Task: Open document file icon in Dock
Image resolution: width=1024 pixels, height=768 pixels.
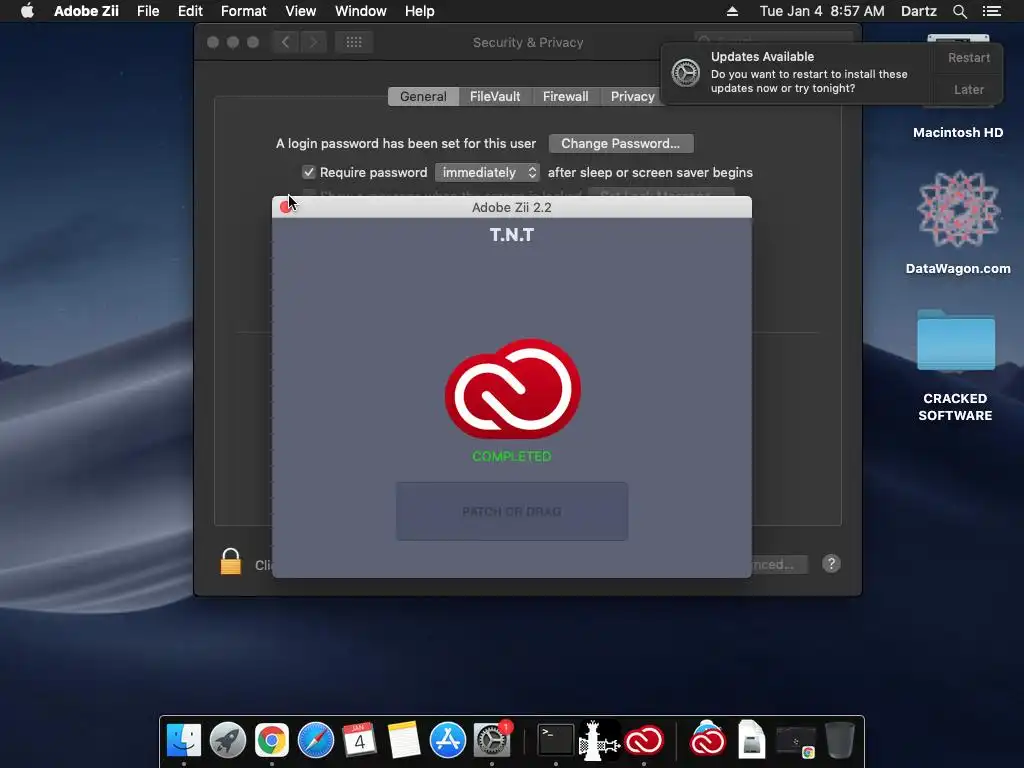Action: pyautogui.click(x=752, y=740)
